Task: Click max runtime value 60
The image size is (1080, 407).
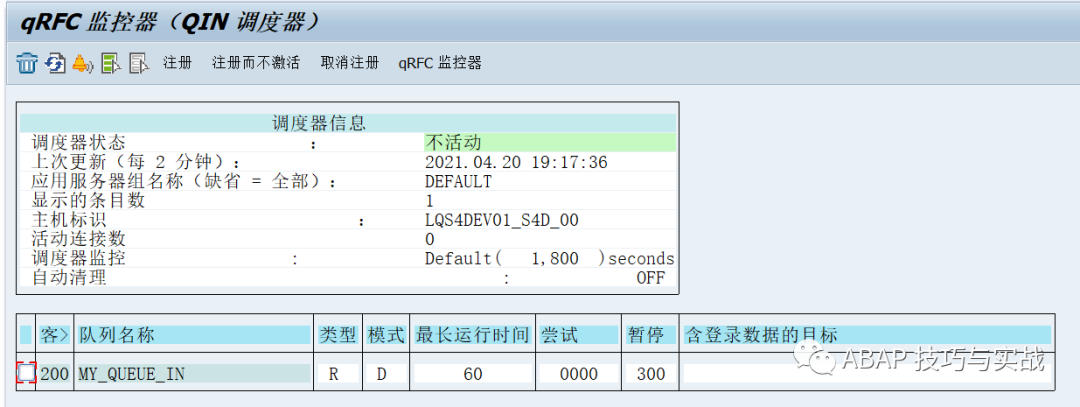Action: point(473,374)
